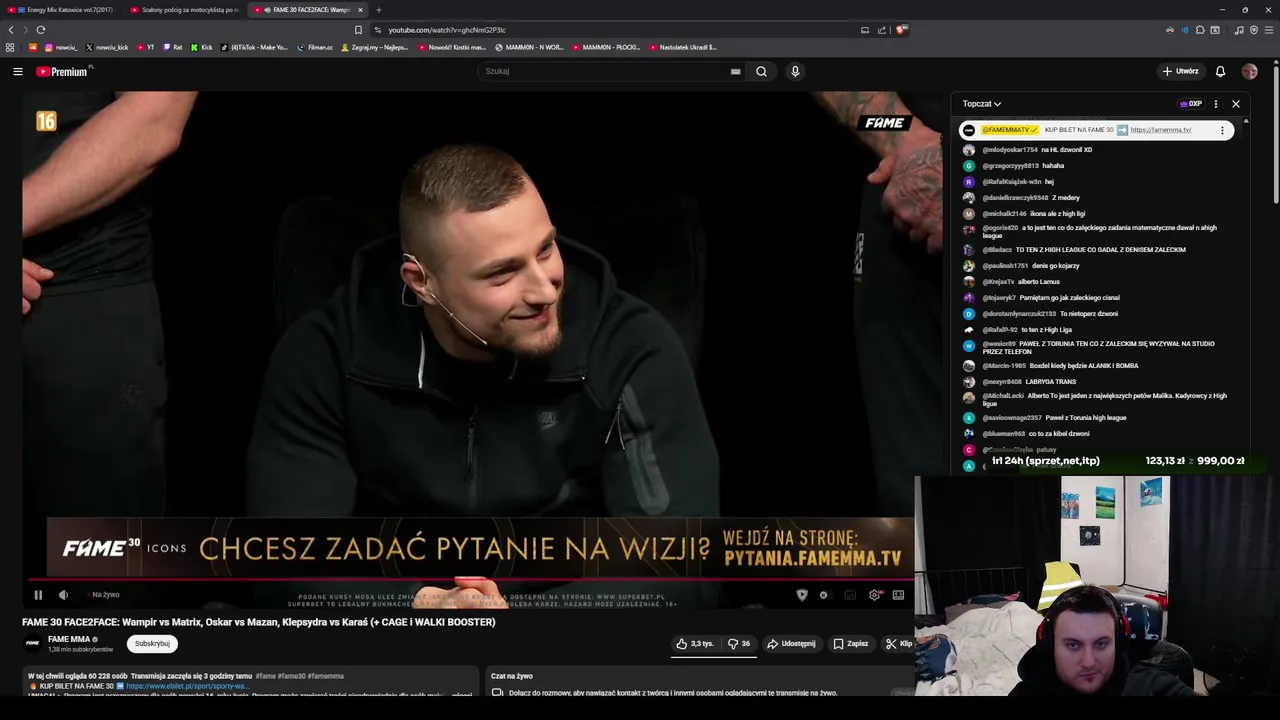Viewport: 1280px width, 720px height.
Task: Open the FAME MMA channel name link
Action: tap(69, 639)
